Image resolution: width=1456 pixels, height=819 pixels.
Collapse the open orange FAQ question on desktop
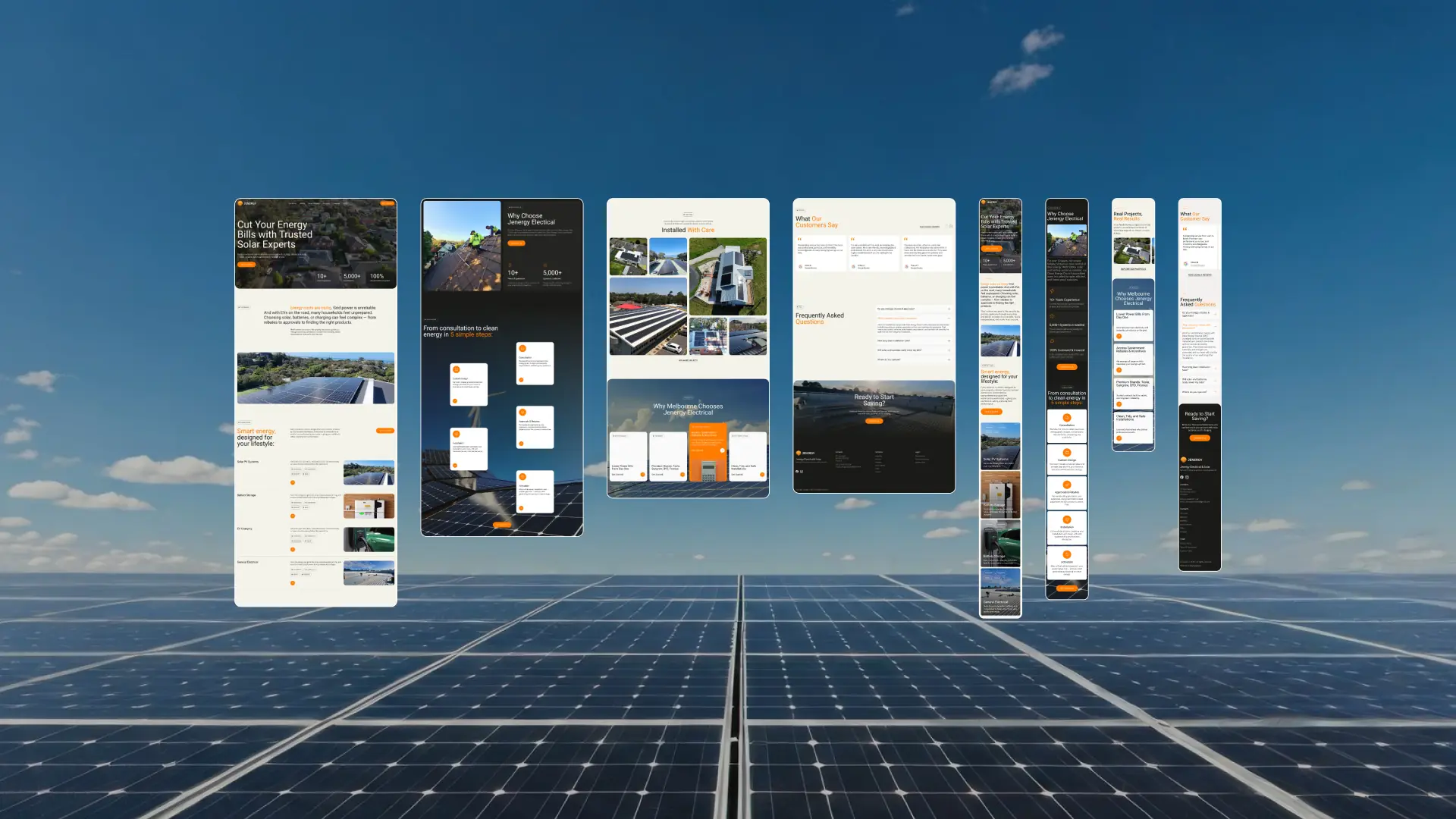click(914, 318)
